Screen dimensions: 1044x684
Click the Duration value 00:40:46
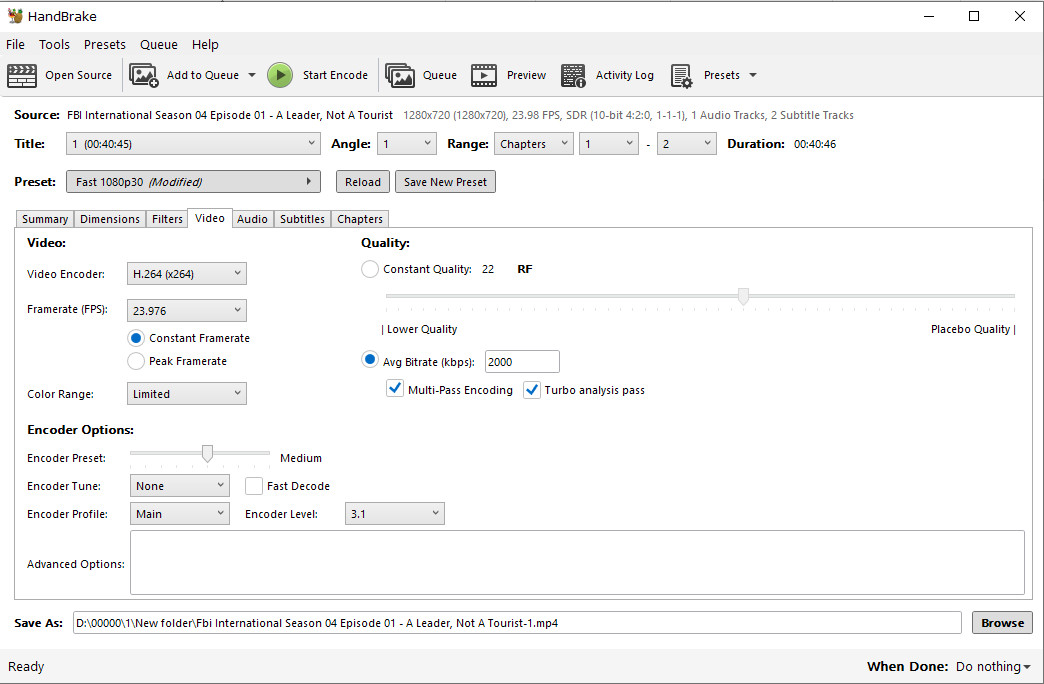[815, 144]
